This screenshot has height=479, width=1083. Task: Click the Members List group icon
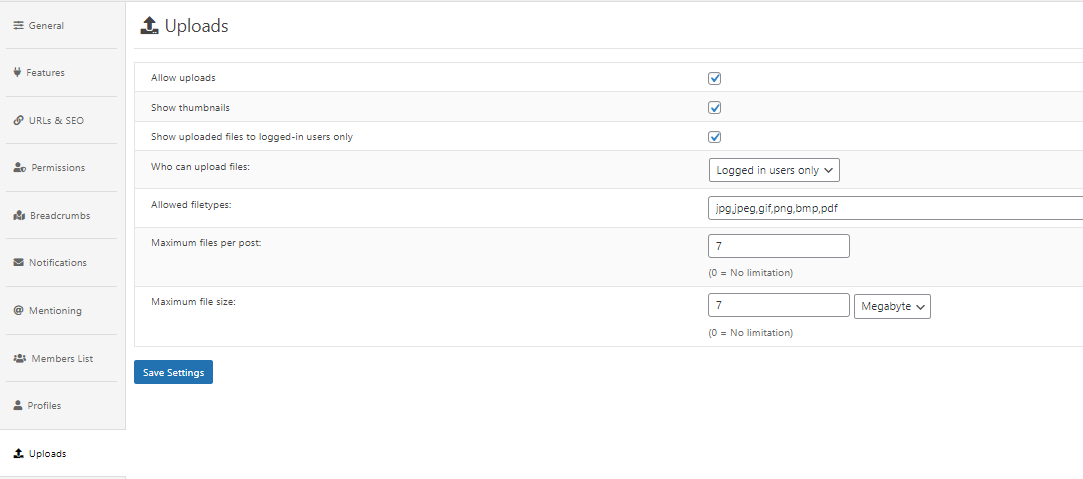[20, 358]
